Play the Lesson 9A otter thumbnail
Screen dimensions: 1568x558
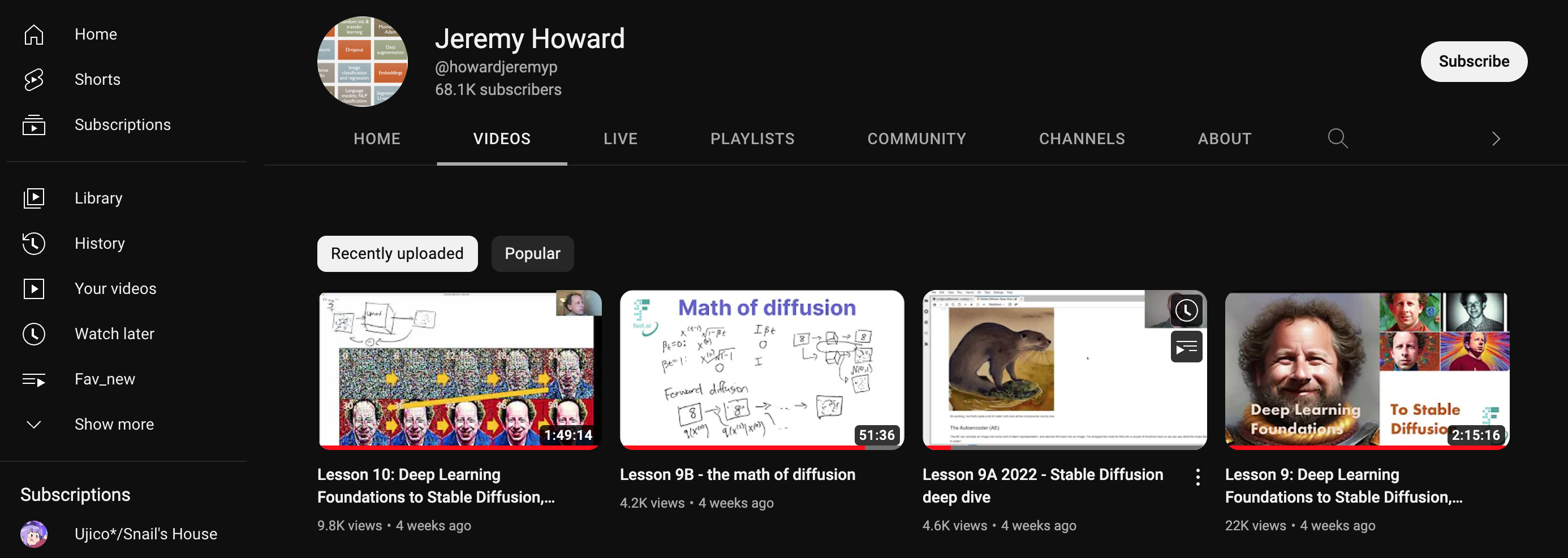click(x=1065, y=370)
